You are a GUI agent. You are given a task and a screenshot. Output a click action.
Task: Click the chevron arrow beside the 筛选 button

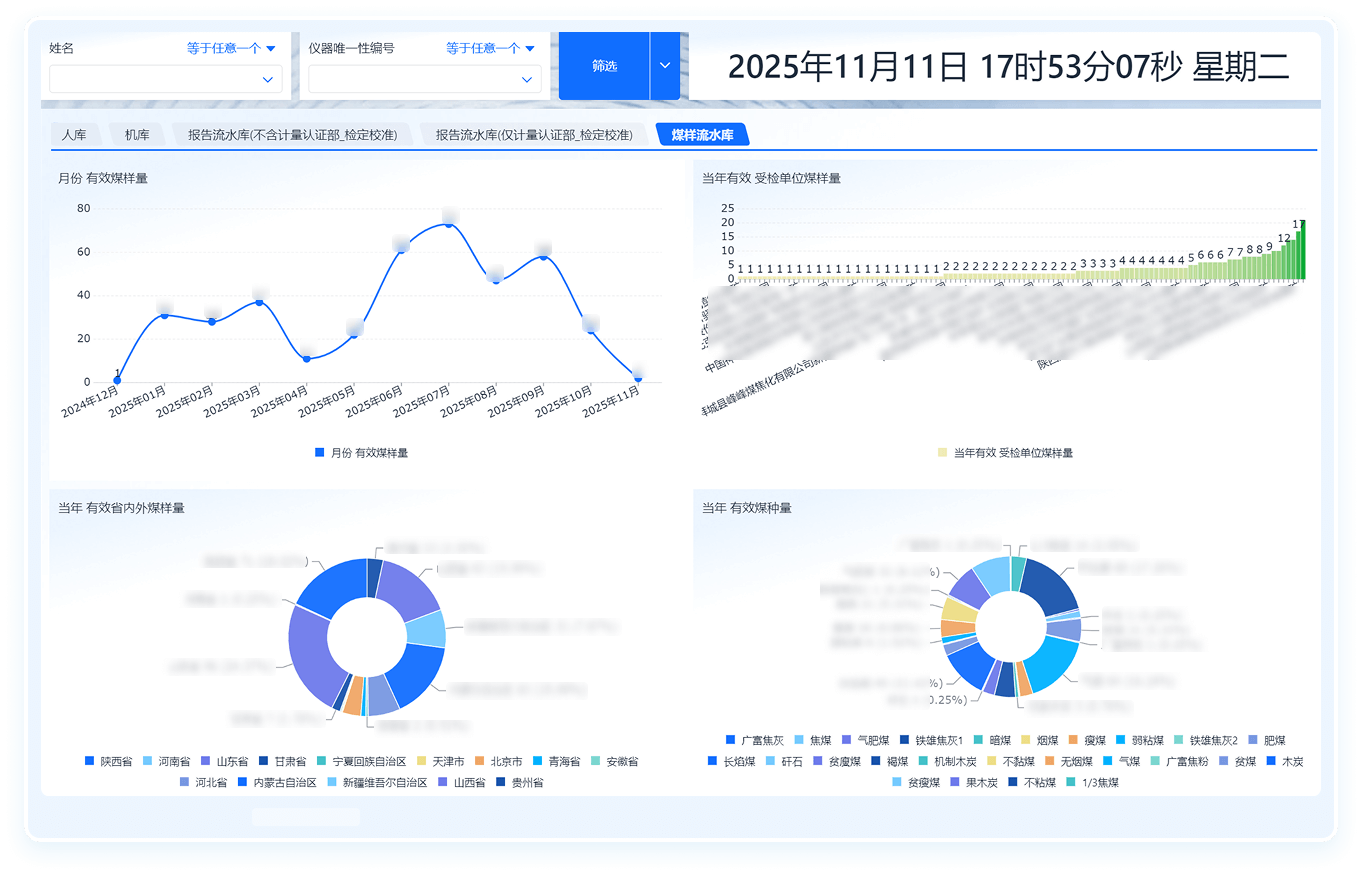pos(665,66)
